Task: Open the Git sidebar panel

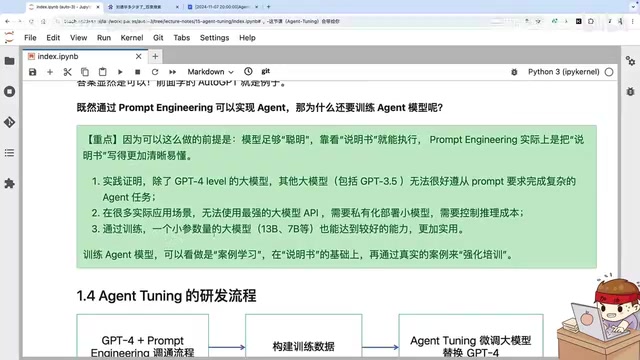Action: coord(9,122)
